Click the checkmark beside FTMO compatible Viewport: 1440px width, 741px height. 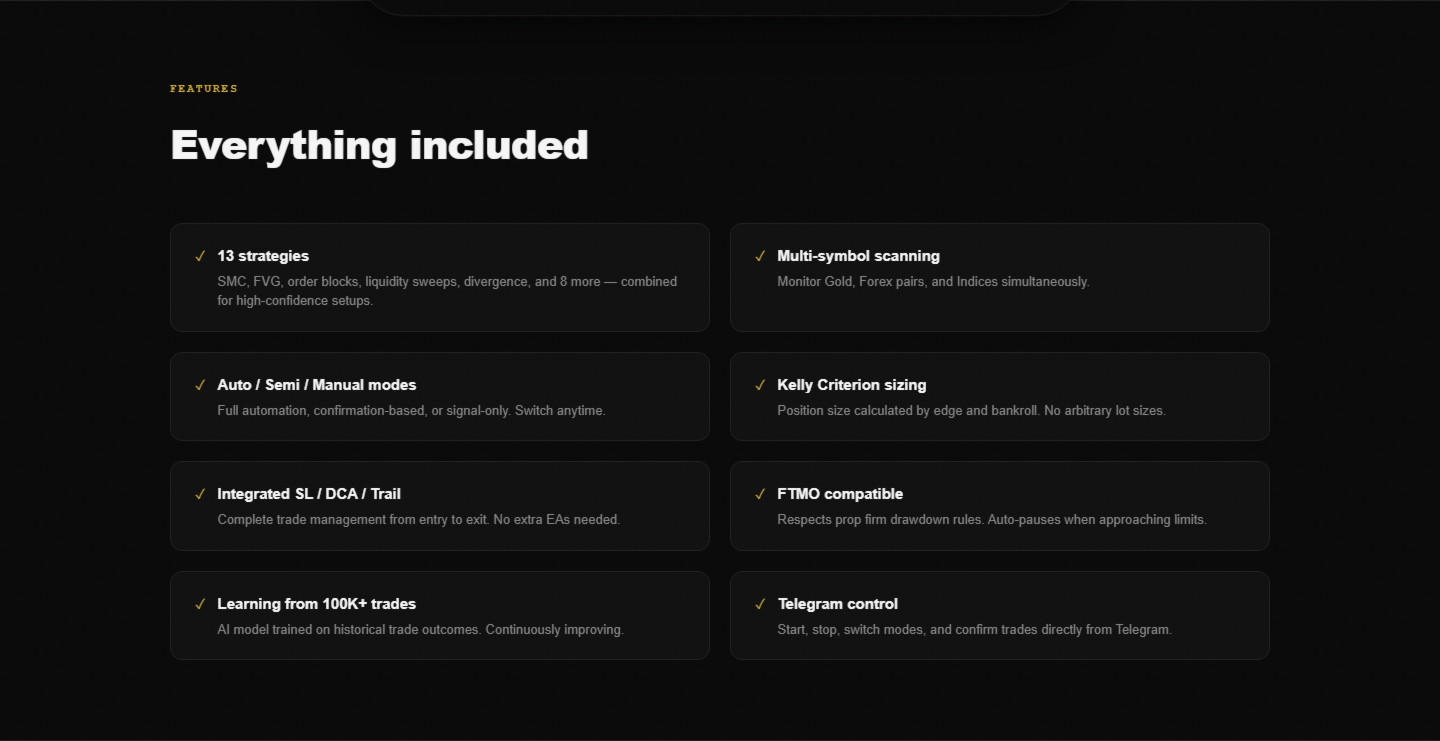(760, 494)
